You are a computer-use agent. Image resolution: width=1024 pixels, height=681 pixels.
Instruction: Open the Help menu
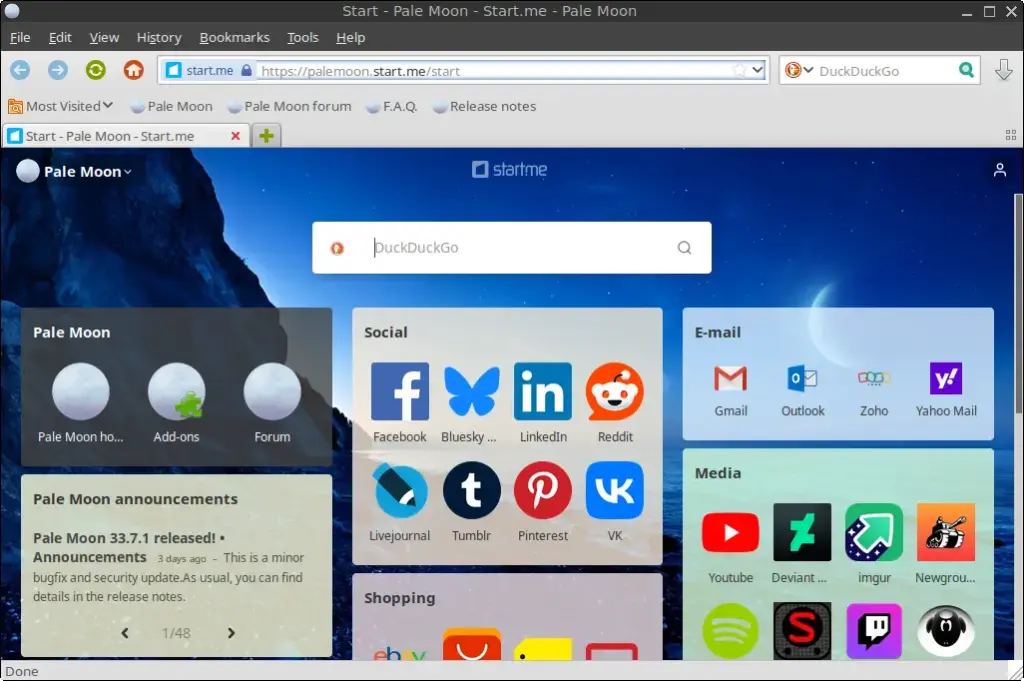350,37
